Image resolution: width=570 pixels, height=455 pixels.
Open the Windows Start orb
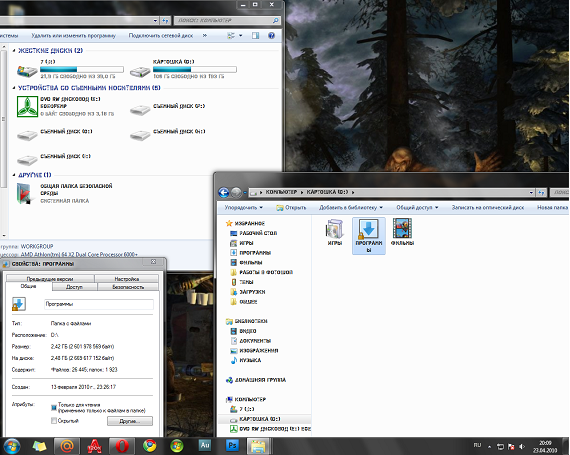(12, 446)
